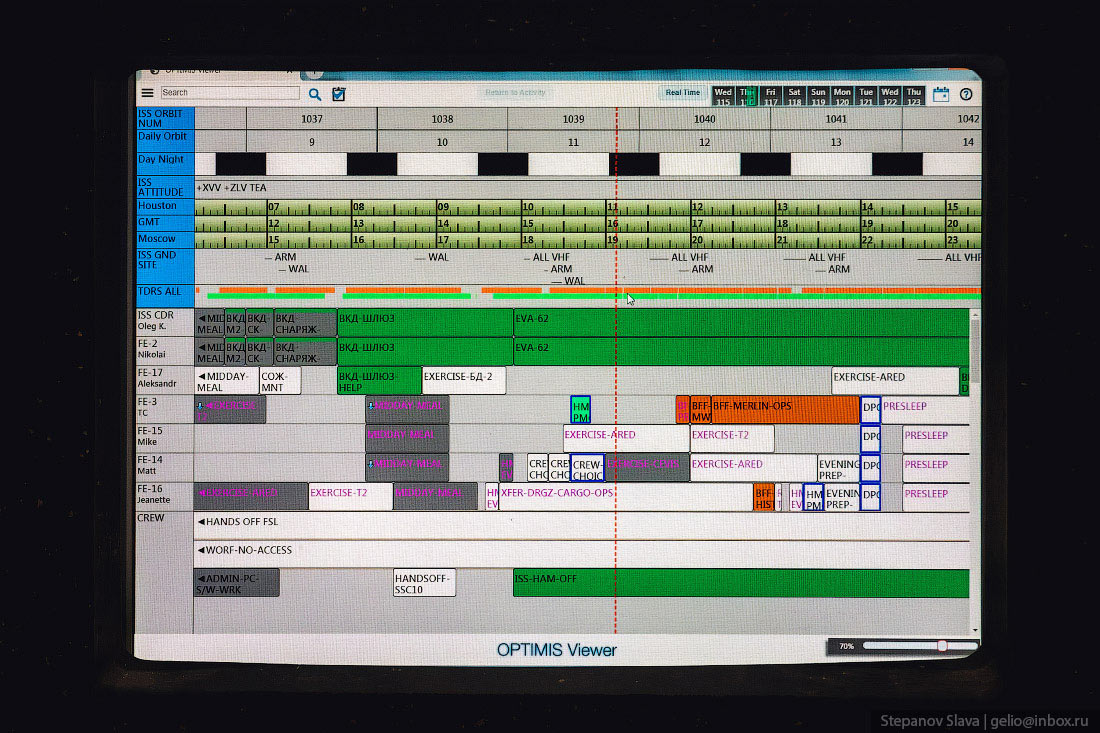Viewport: 1100px width, 733px height.
Task: Click the 70% zoom slider handle
Action: (x=942, y=646)
